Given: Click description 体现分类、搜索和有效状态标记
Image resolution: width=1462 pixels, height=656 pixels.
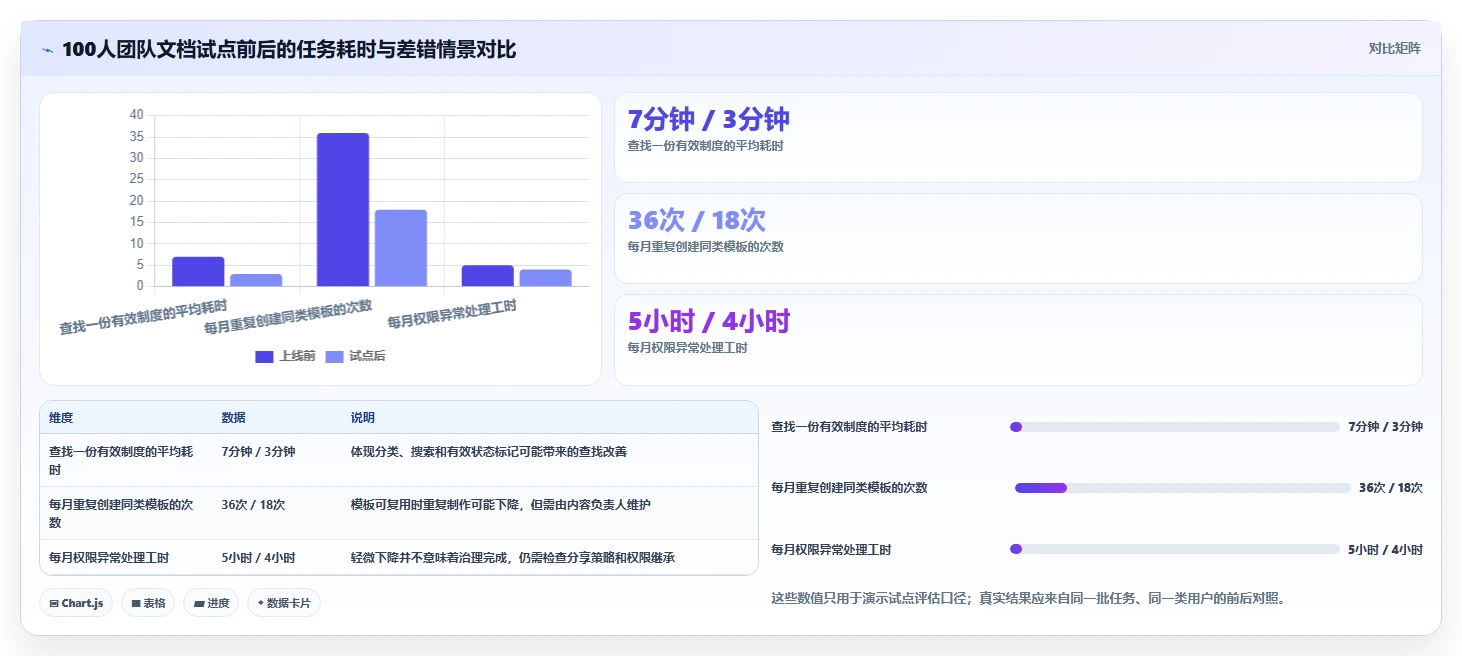Looking at the screenshot, I should point(489,452).
